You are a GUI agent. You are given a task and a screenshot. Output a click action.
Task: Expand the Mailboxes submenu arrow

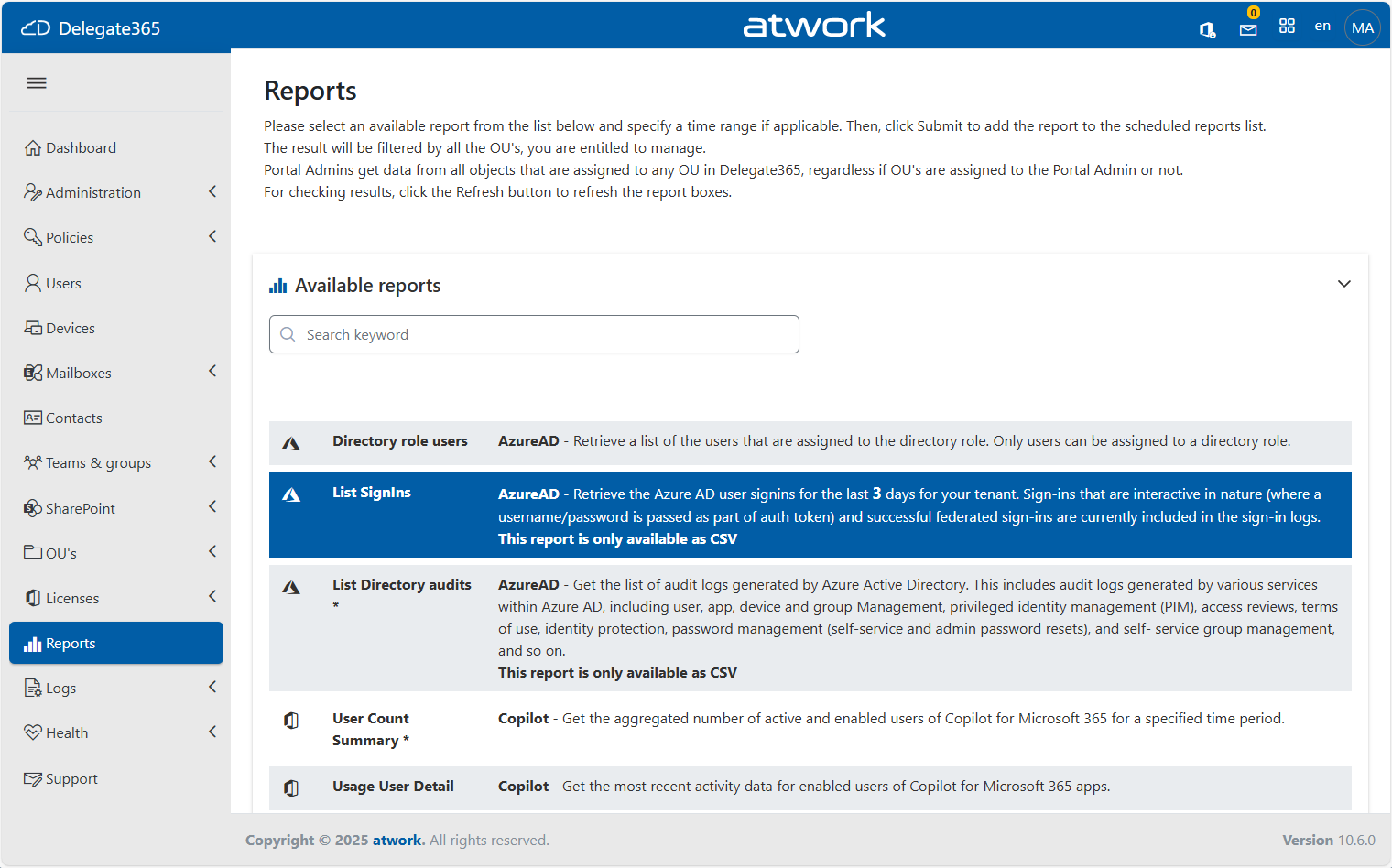pos(212,372)
